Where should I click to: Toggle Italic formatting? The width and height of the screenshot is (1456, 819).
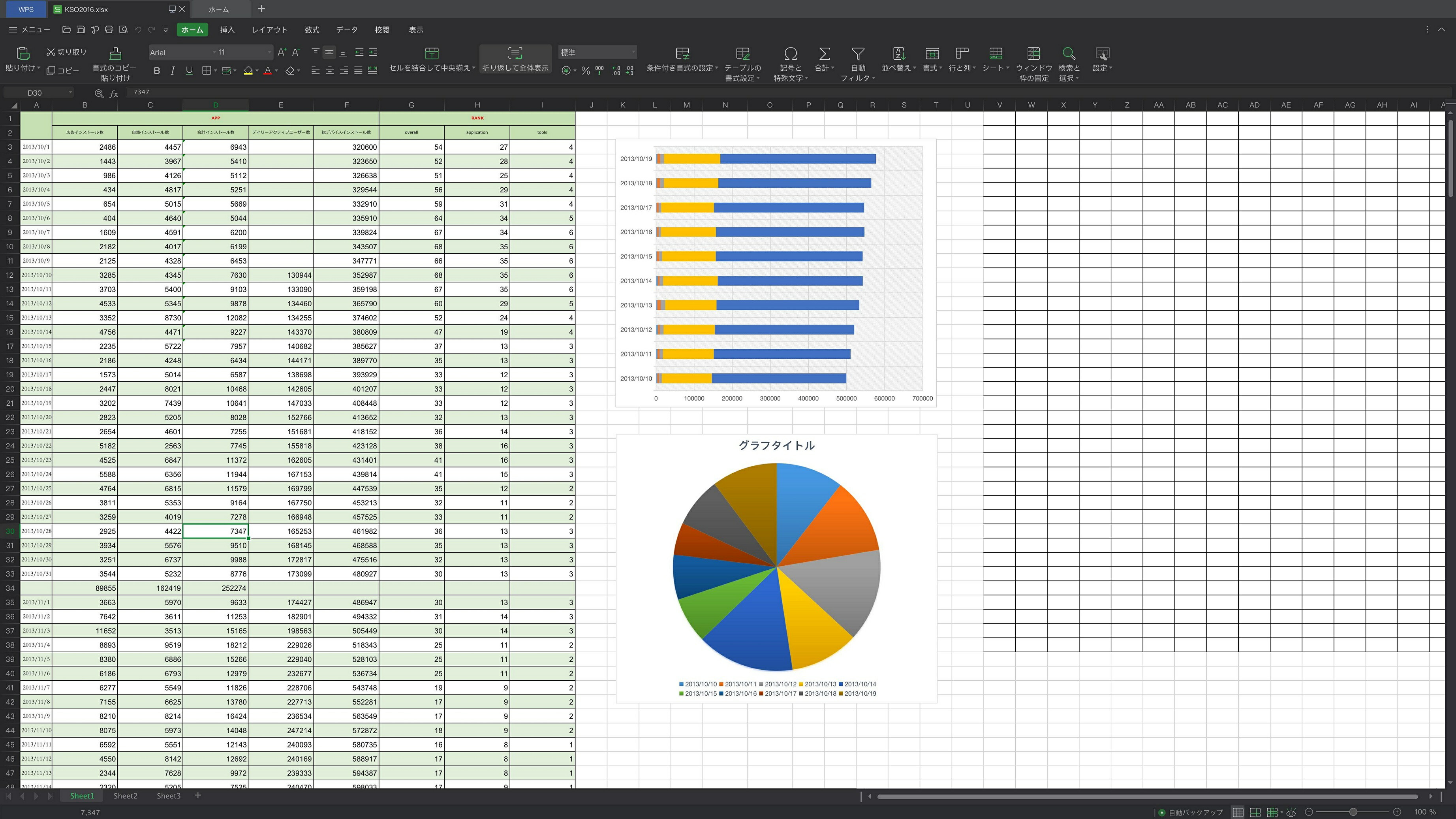173,71
